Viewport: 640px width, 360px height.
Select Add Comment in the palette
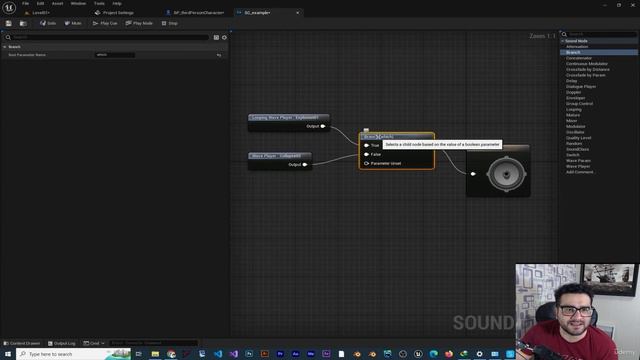pos(580,172)
